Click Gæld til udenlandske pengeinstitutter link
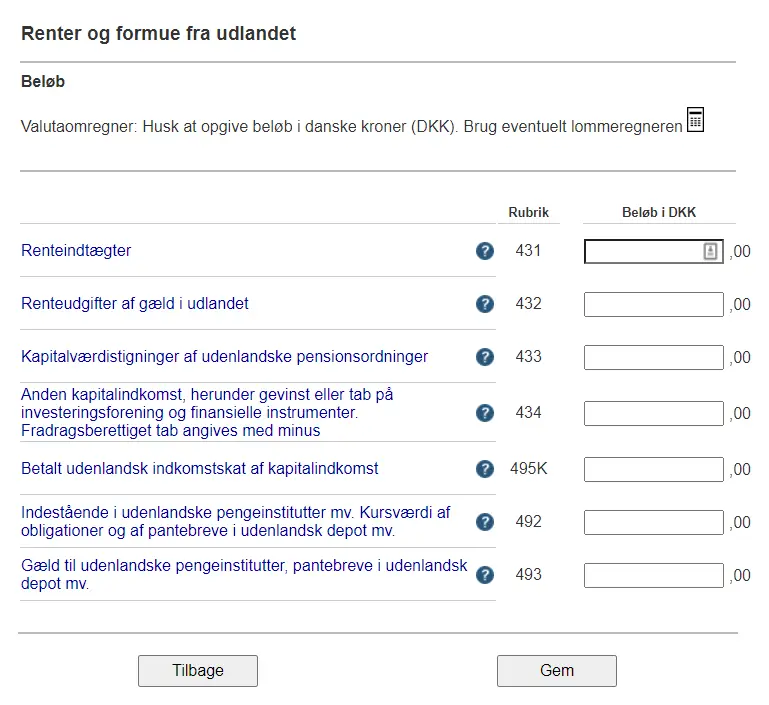Image resolution: width=769 pixels, height=705 pixels. pos(244,574)
